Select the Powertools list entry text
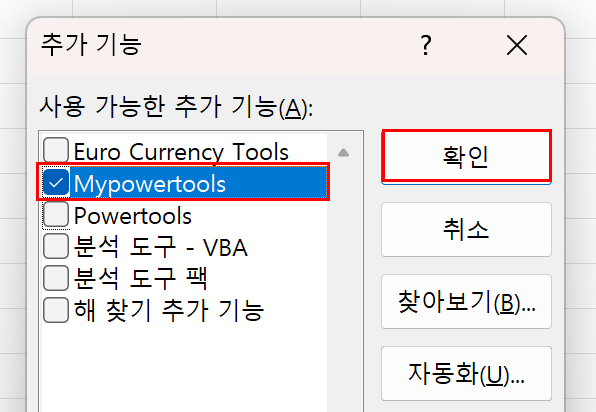The height and width of the screenshot is (412, 596). click(x=133, y=216)
